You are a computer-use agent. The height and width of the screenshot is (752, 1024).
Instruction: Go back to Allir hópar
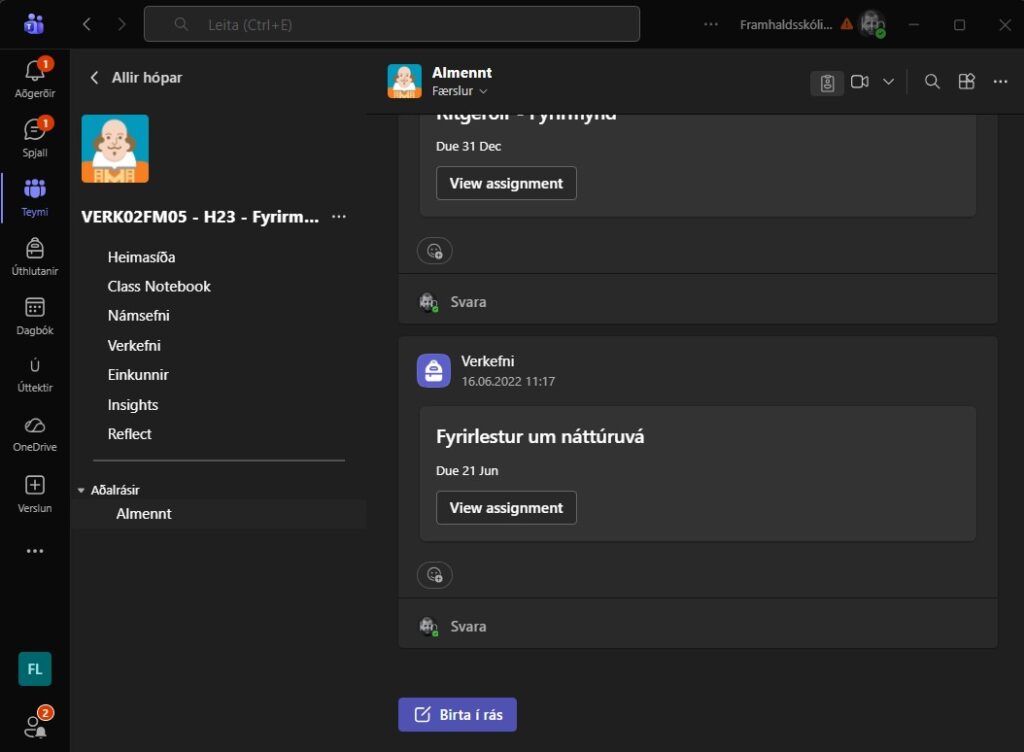pos(136,78)
